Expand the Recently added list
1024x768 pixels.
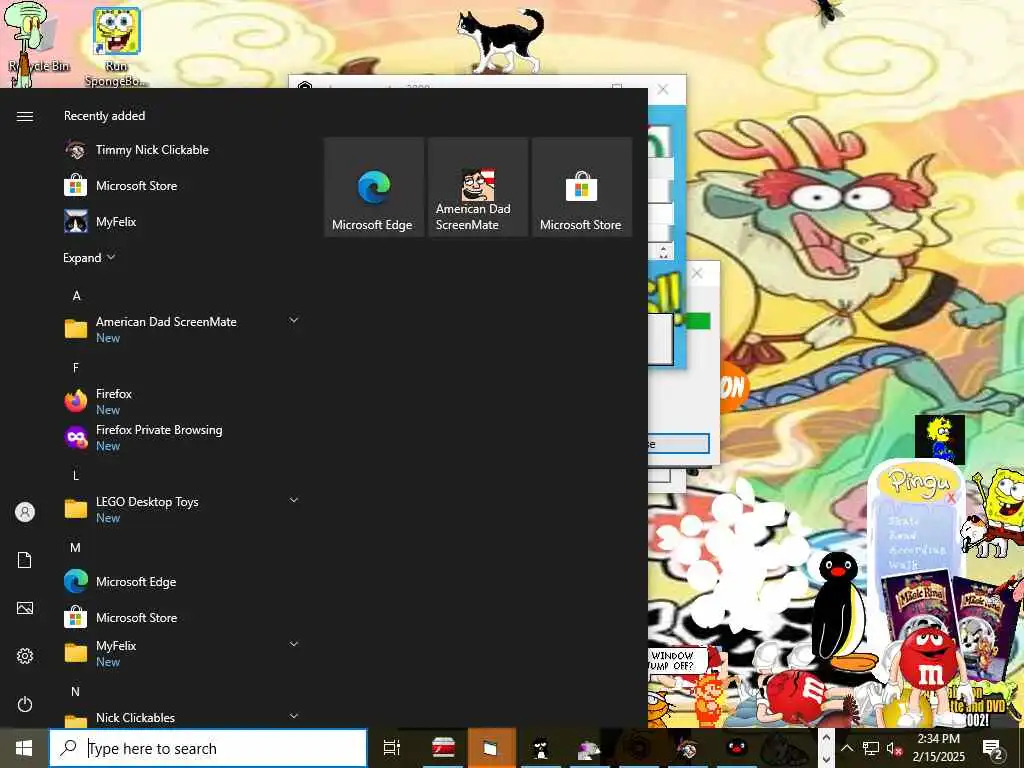coord(89,258)
